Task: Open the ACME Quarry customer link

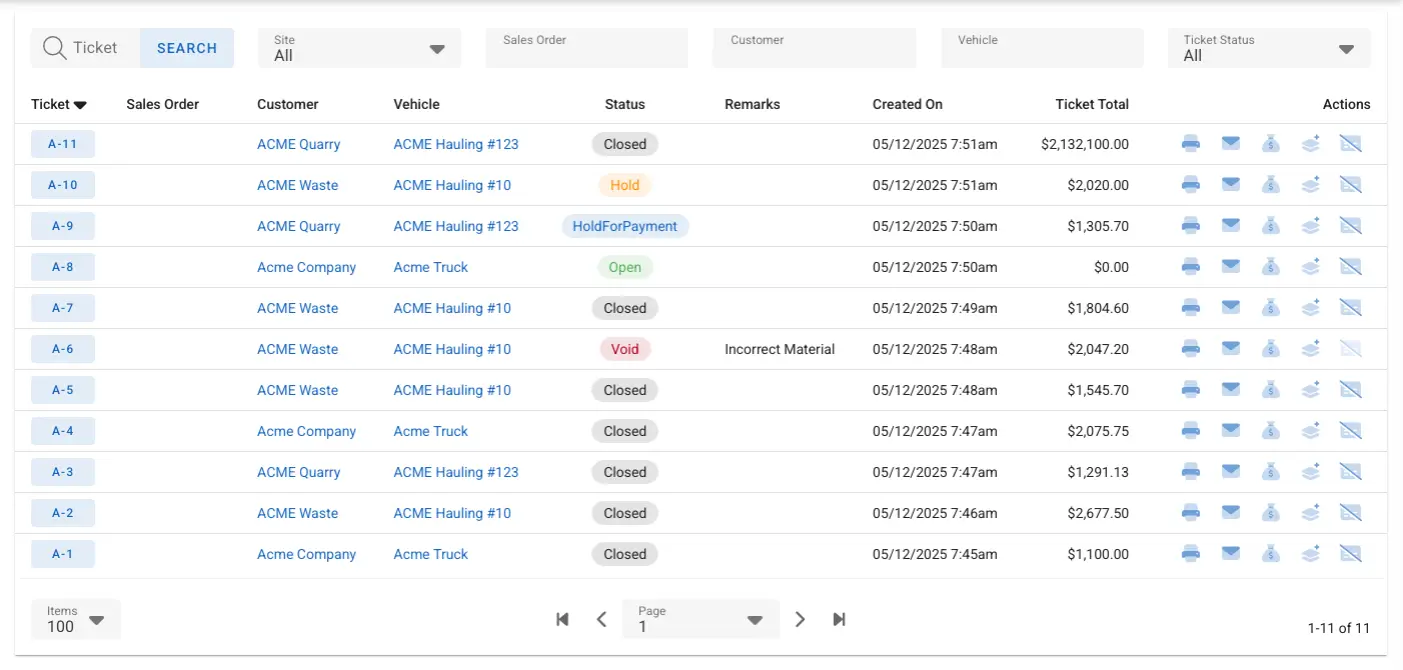Action: pos(298,143)
